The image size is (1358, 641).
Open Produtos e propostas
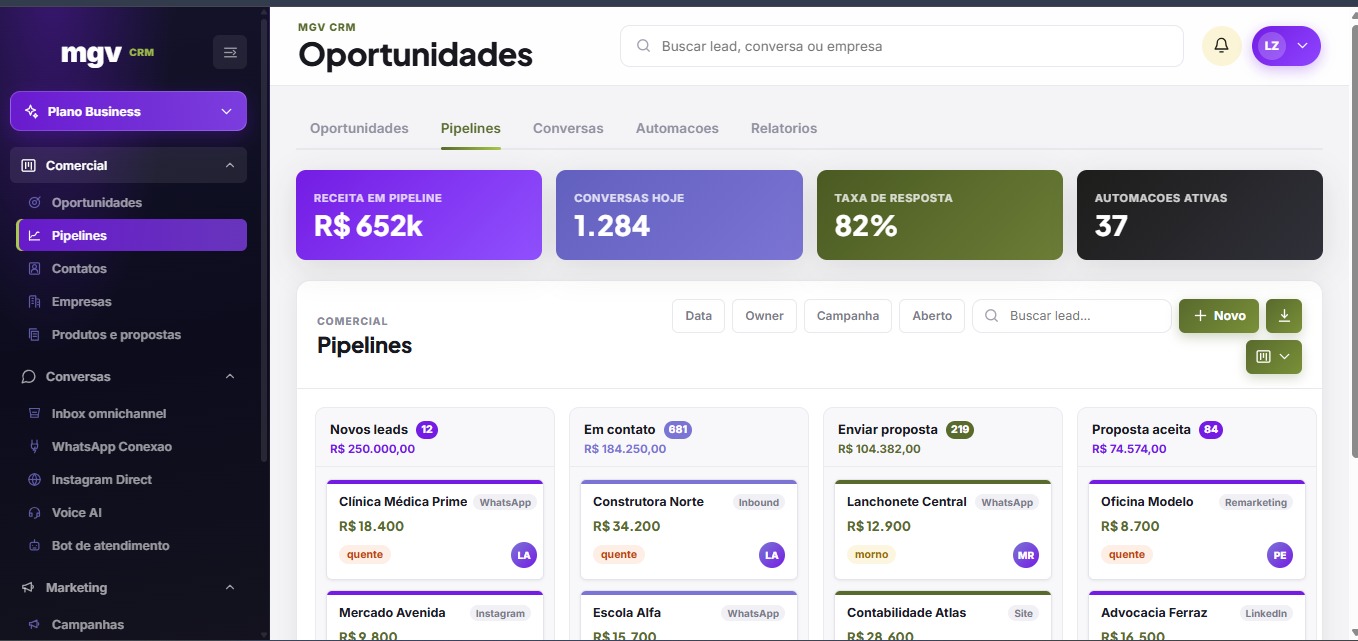tap(131, 334)
